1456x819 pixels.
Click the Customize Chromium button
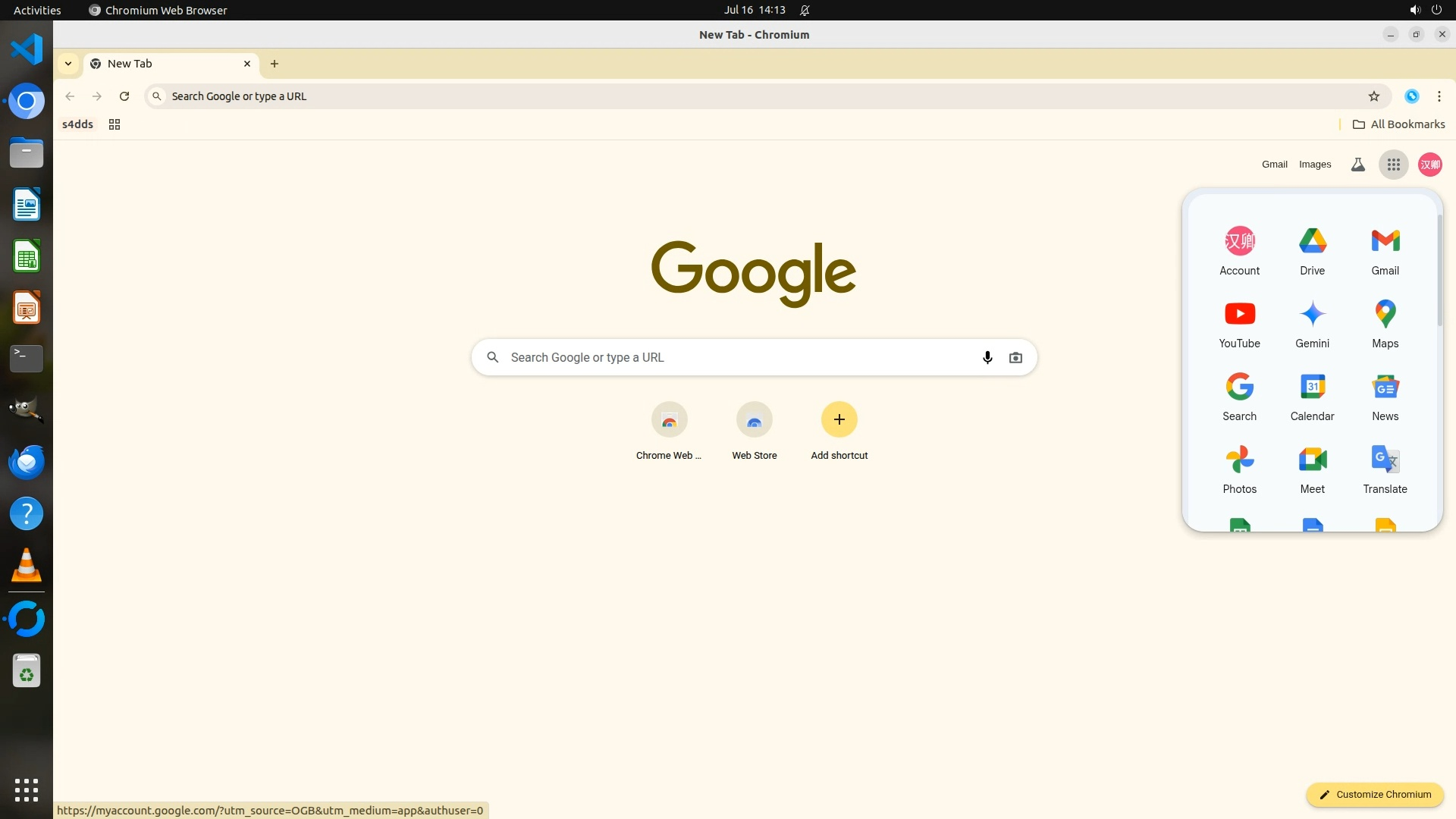(x=1374, y=795)
